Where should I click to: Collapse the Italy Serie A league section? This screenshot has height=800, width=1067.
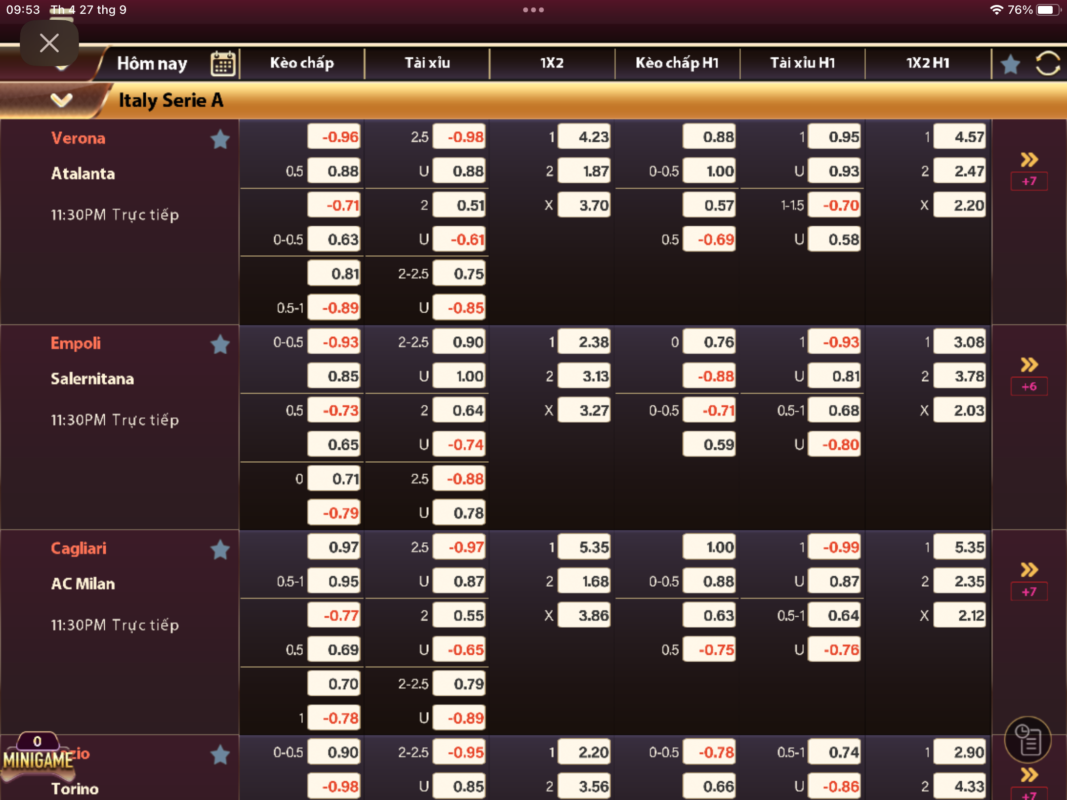click(61, 100)
